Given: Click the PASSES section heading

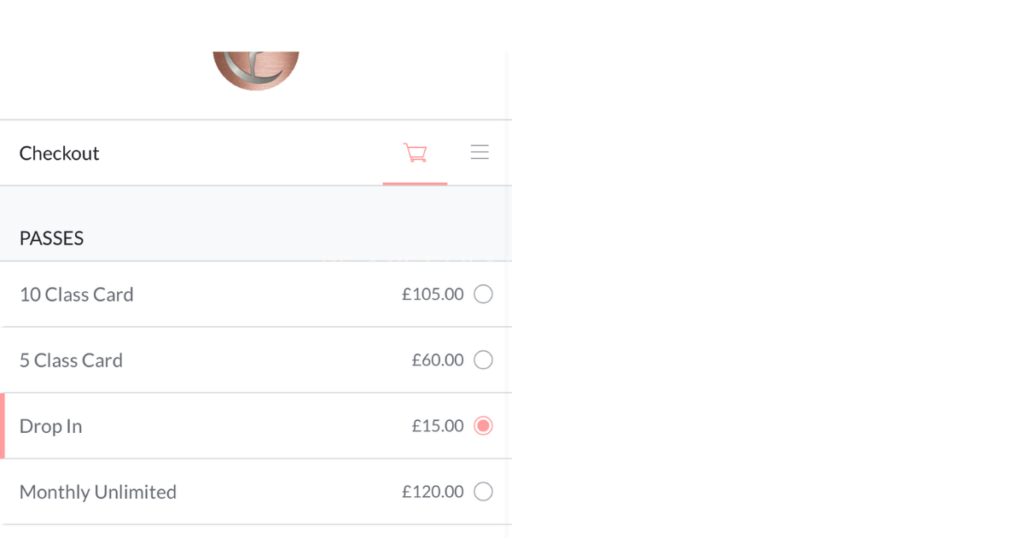Looking at the screenshot, I should [52, 238].
